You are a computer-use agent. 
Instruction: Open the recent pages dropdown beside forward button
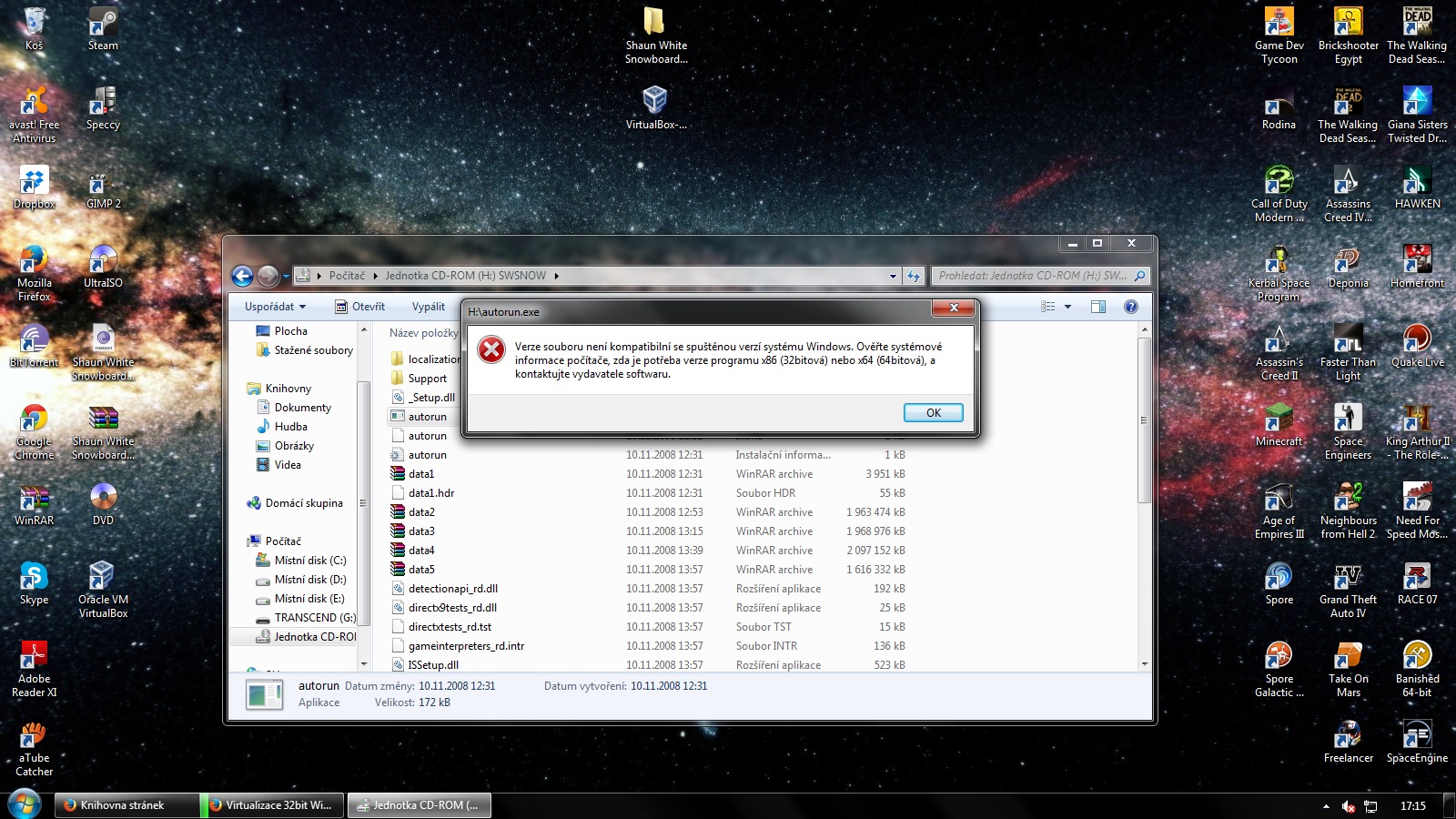[x=286, y=276]
